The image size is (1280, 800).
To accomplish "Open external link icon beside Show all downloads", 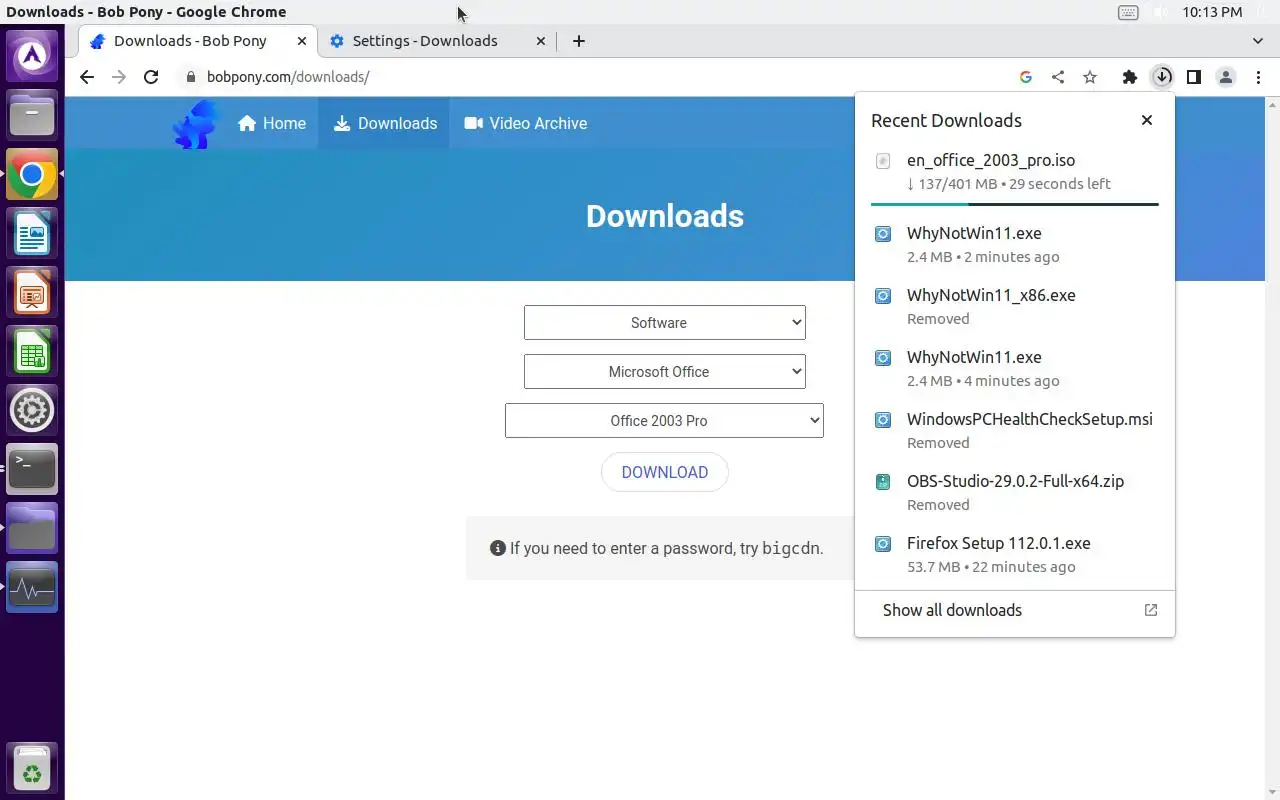I will [x=1151, y=610].
